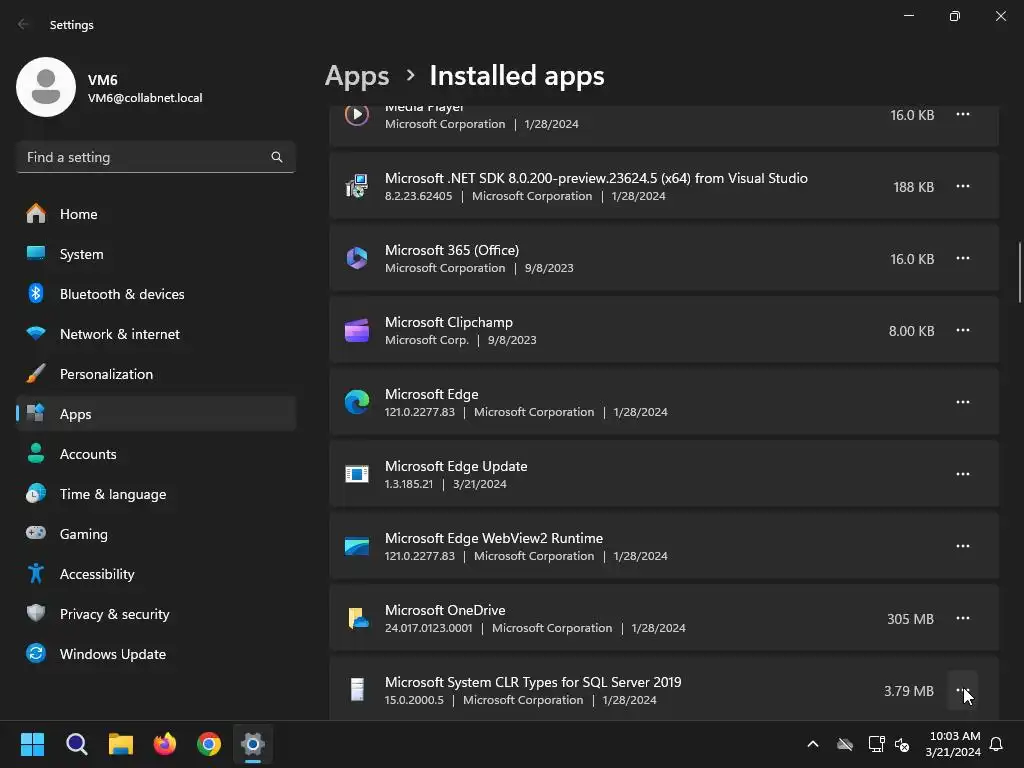Open Windows Update settings page

click(x=112, y=654)
